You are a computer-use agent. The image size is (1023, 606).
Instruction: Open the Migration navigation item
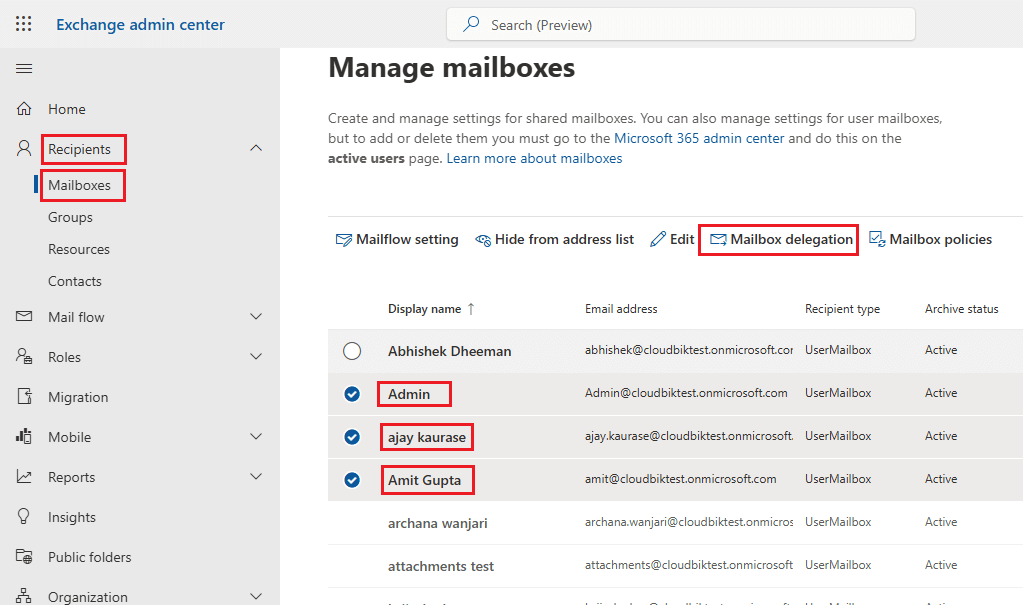pyautogui.click(x=78, y=397)
